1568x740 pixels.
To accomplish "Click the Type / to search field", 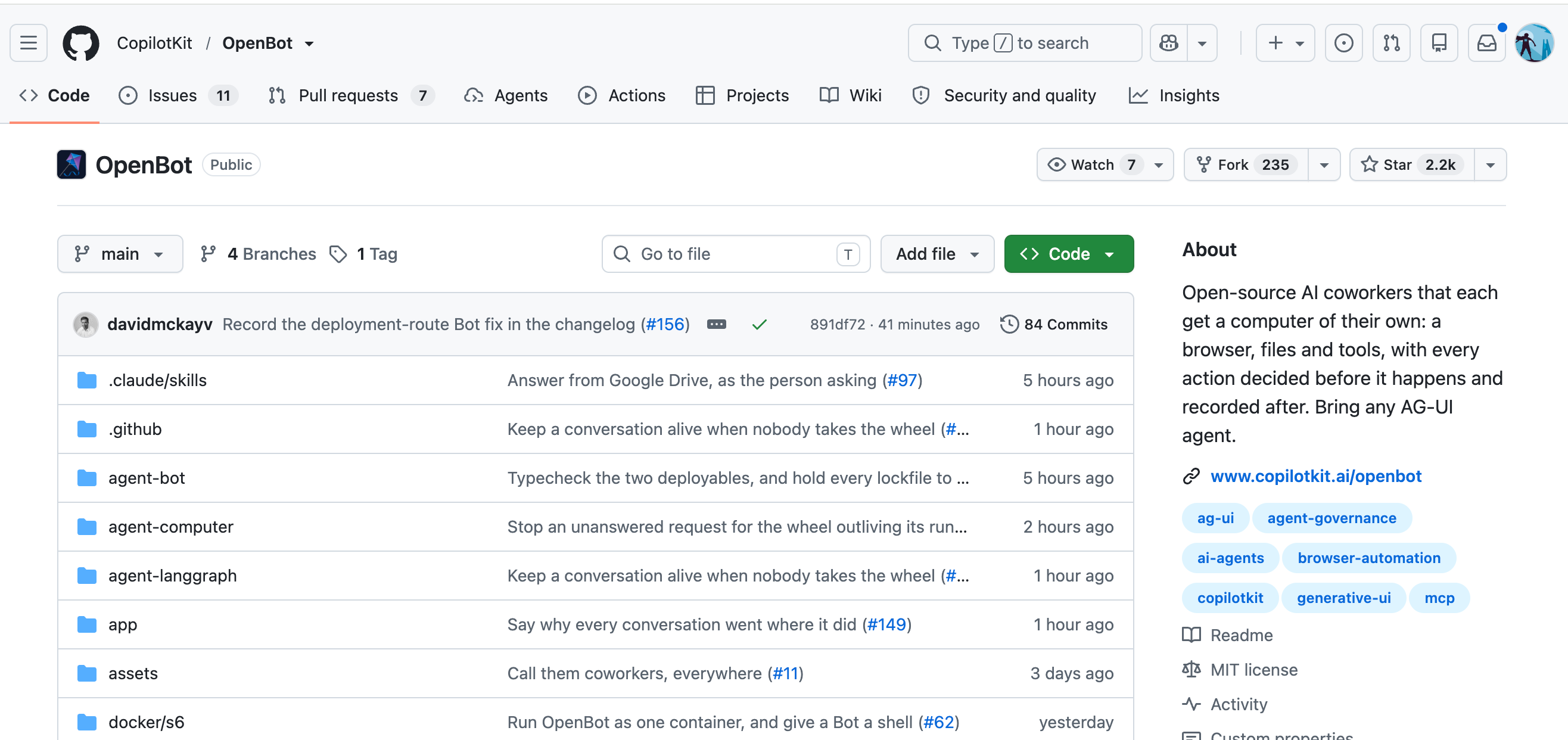I will coord(1025,43).
